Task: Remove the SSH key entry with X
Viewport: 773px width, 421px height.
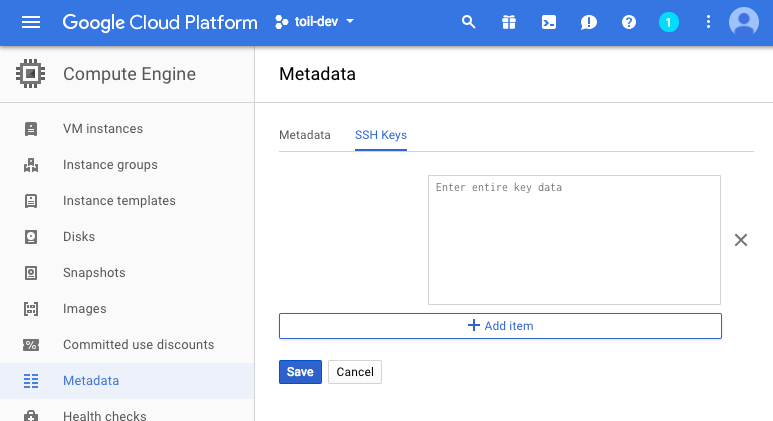Action: coord(741,240)
